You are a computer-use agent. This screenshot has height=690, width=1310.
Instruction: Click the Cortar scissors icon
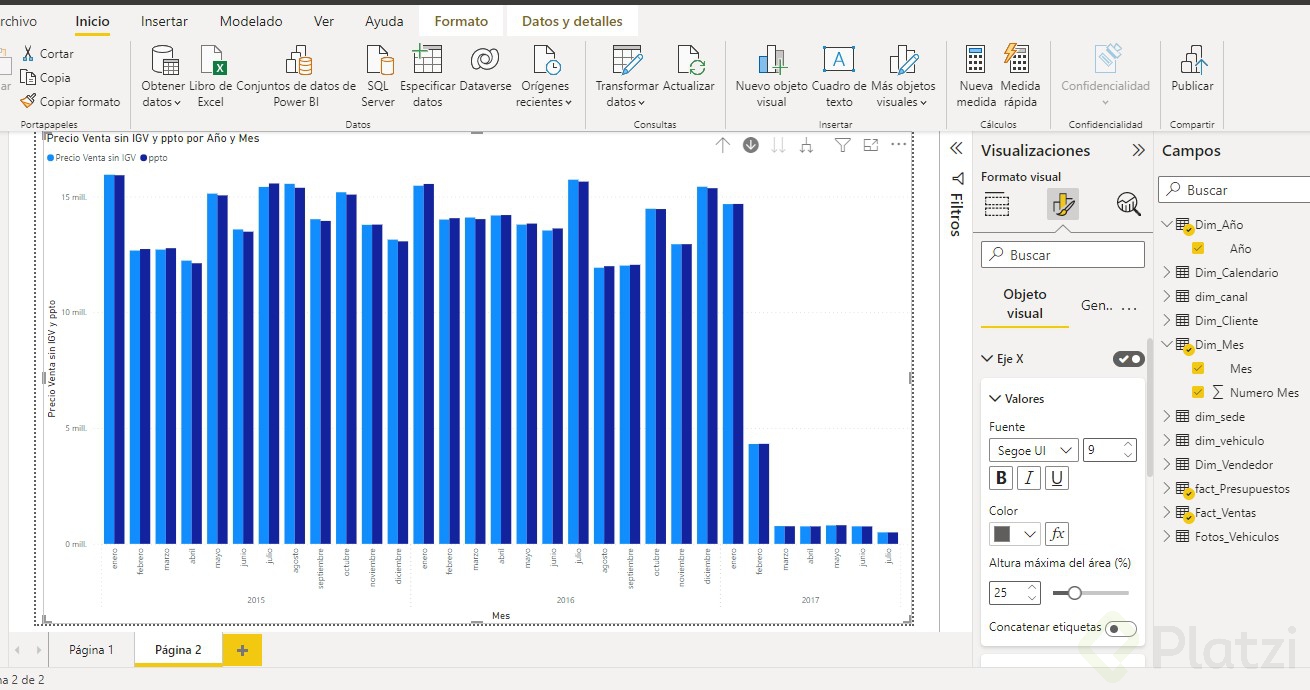coord(27,53)
